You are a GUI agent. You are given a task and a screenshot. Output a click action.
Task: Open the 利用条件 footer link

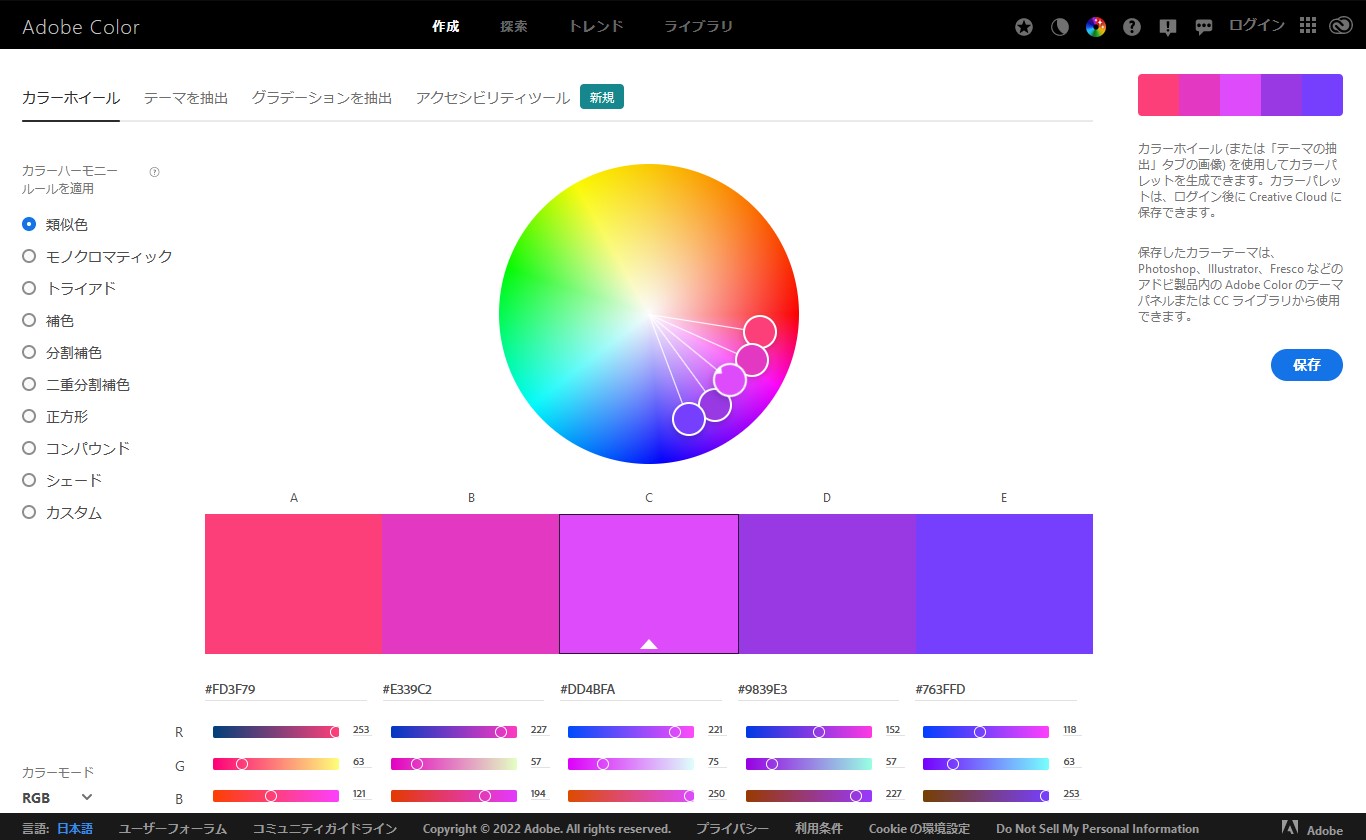pos(819,829)
